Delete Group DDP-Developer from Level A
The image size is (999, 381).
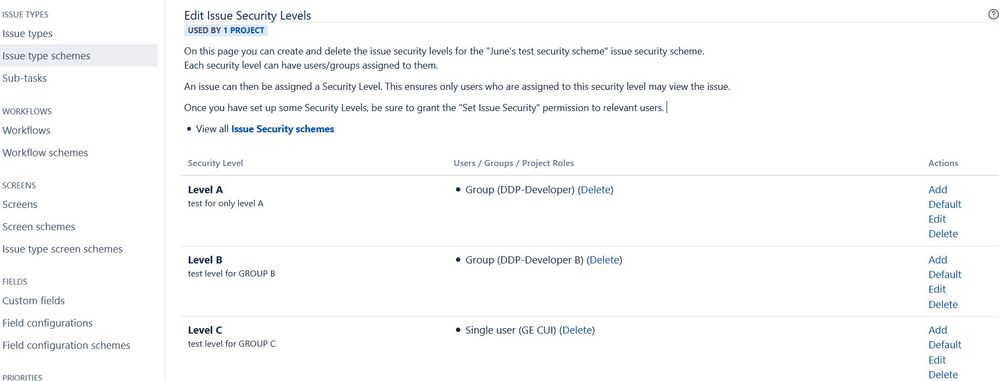[x=596, y=190]
